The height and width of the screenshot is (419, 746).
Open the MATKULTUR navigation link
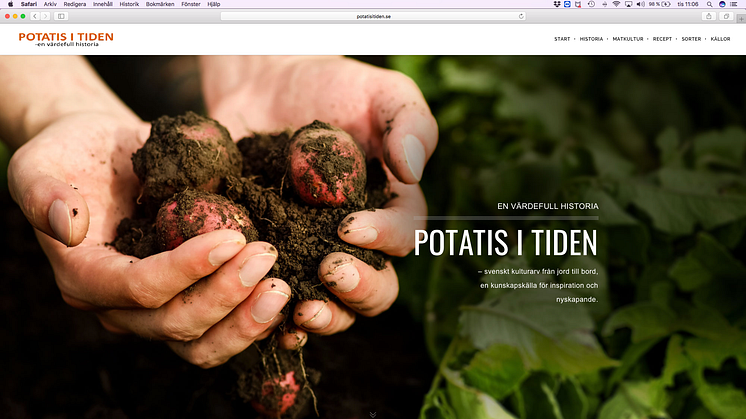(628, 39)
